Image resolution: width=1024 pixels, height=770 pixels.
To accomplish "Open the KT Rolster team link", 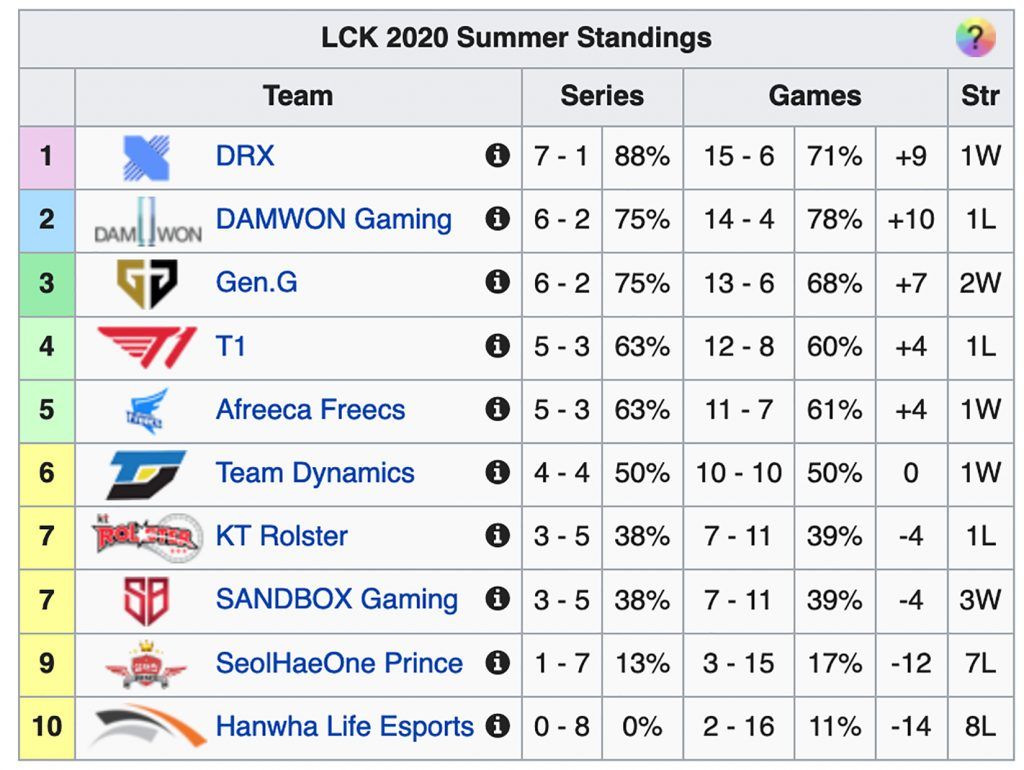I will point(281,536).
